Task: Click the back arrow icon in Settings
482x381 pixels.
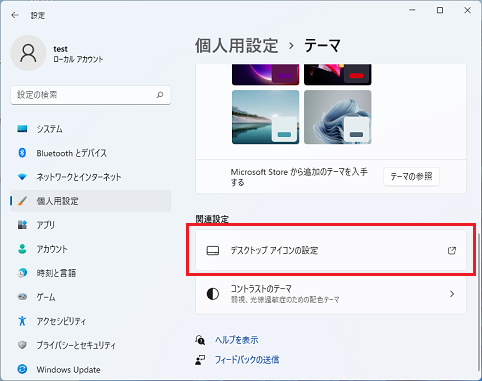Action: pyautogui.click(x=15, y=15)
